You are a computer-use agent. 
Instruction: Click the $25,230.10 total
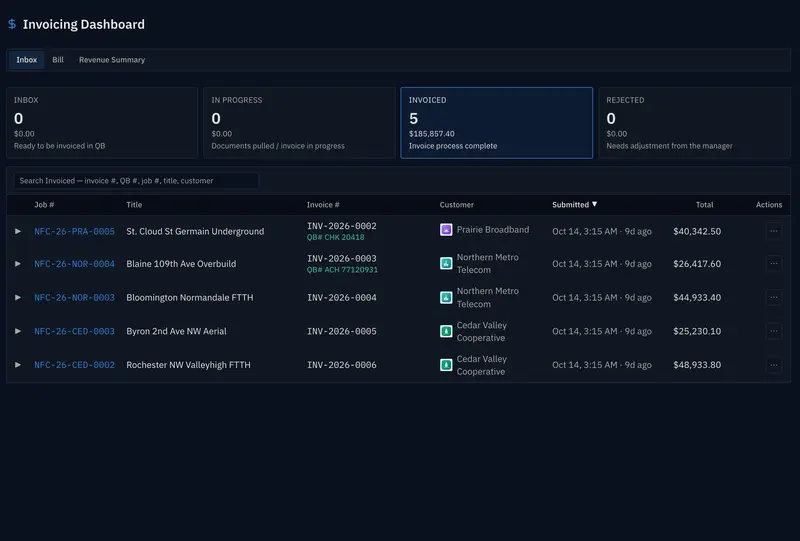point(697,331)
